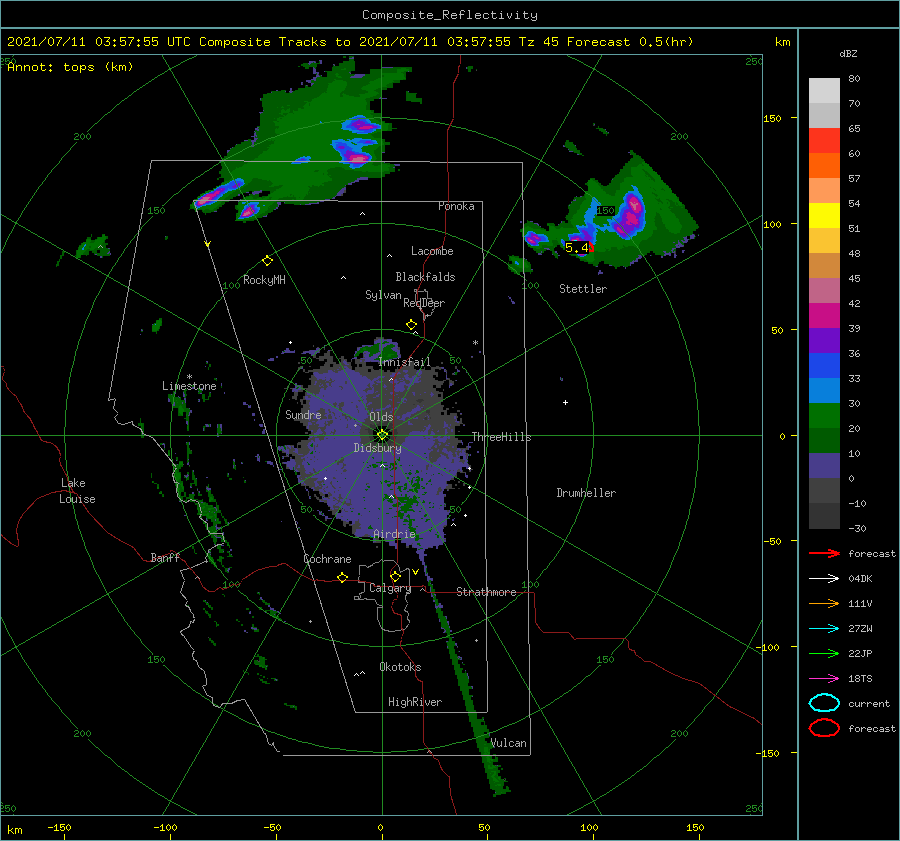Click the Lacombe town label
Screen dimensions: 900x841
(432, 251)
